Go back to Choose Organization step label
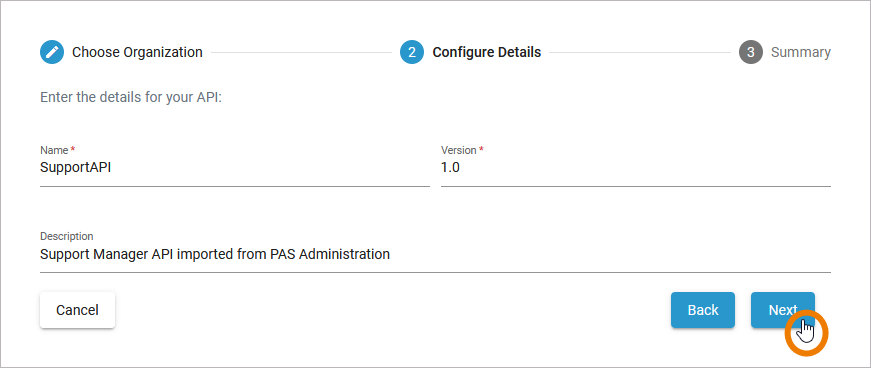Image resolution: width=871 pixels, height=368 pixels. pos(137,53)
